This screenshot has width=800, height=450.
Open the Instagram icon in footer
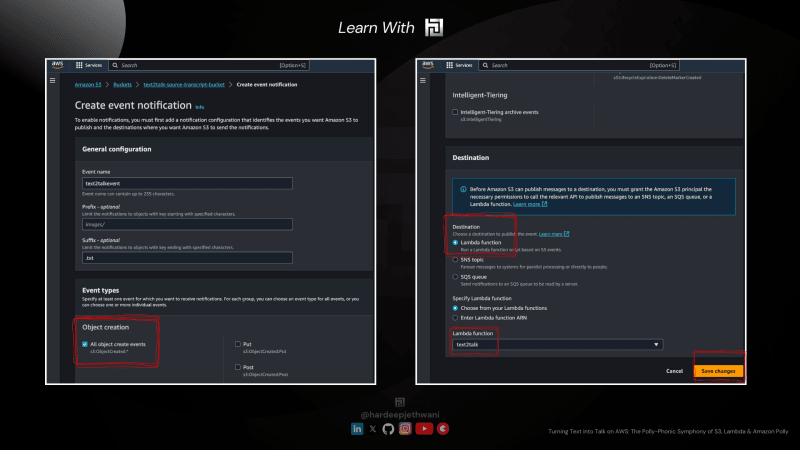405,429
